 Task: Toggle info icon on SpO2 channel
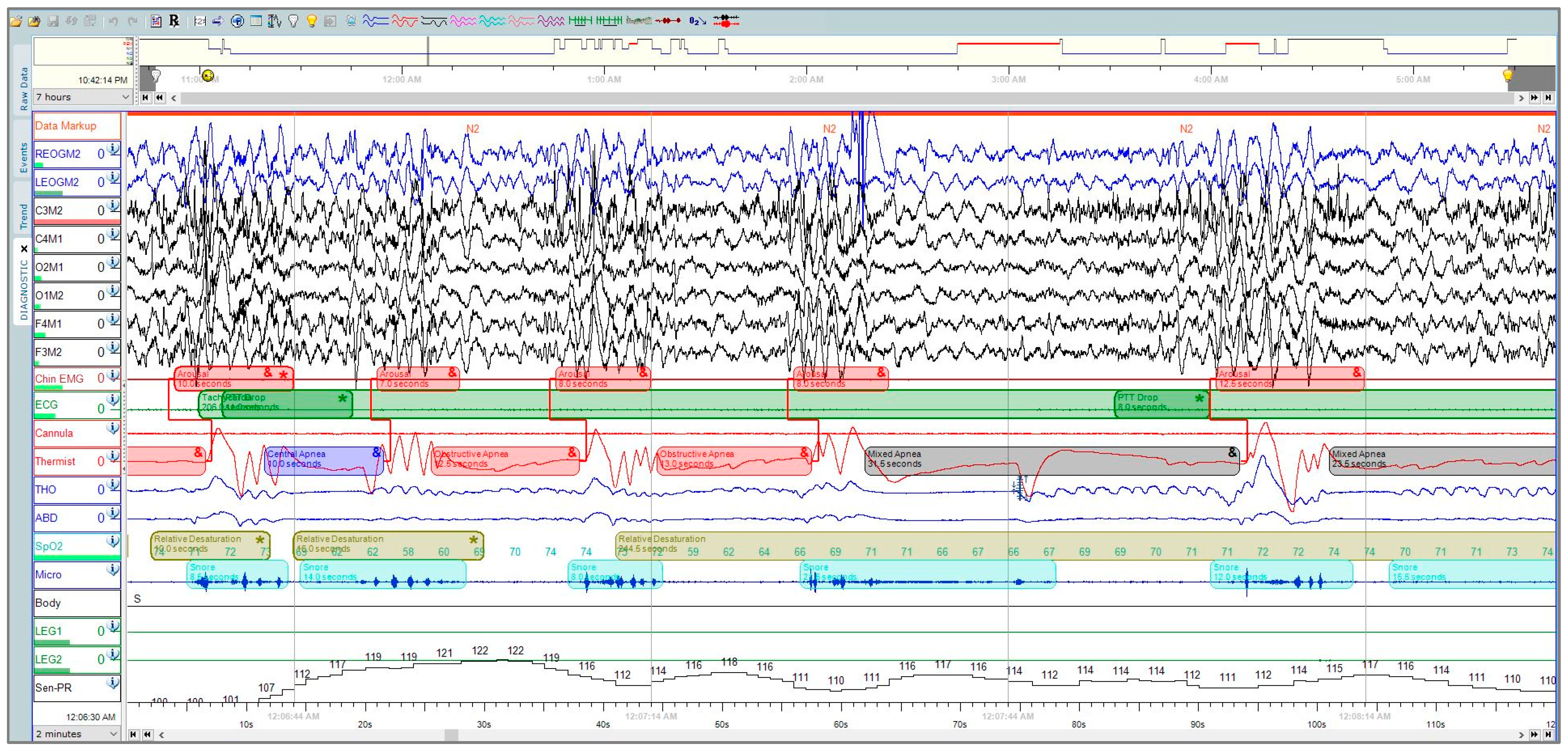point(113,541)
